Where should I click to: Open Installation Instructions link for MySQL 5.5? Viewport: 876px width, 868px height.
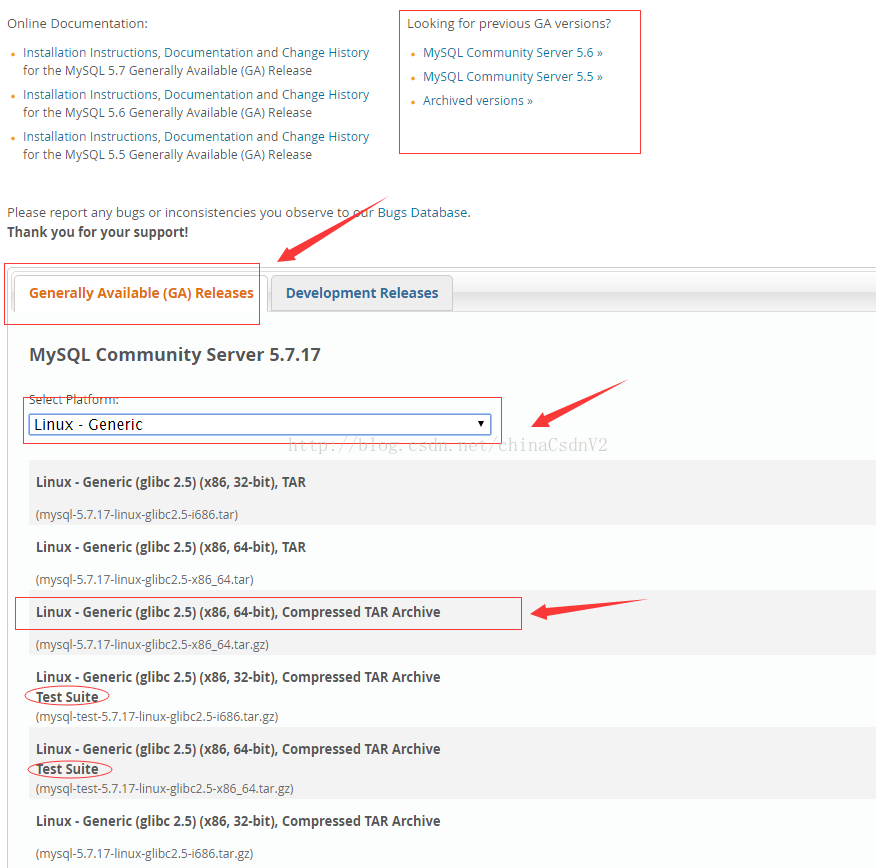coord(91,136)
